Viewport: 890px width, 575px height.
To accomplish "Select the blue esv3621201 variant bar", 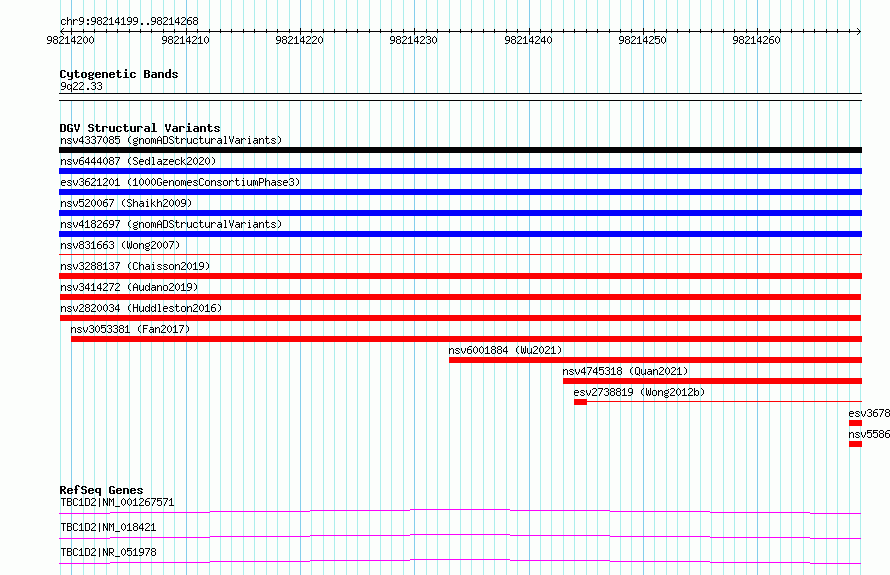I will coord(460,192).
